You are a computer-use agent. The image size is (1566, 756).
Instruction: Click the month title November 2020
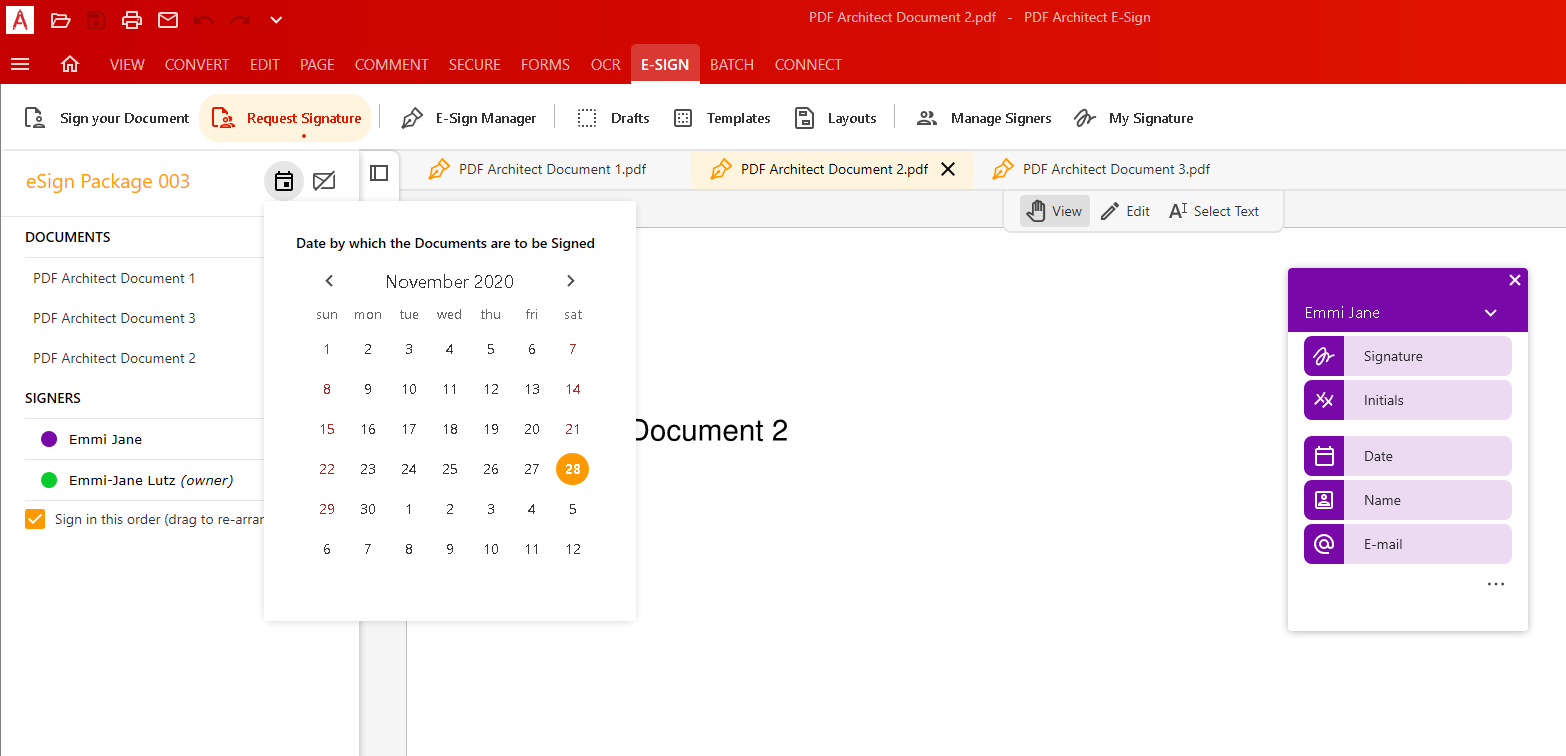point(450,281)
